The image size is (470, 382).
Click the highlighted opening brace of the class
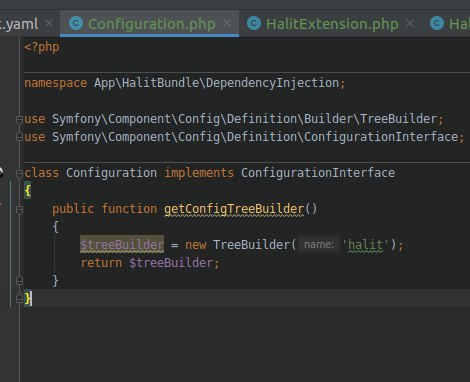click(28, 191)
